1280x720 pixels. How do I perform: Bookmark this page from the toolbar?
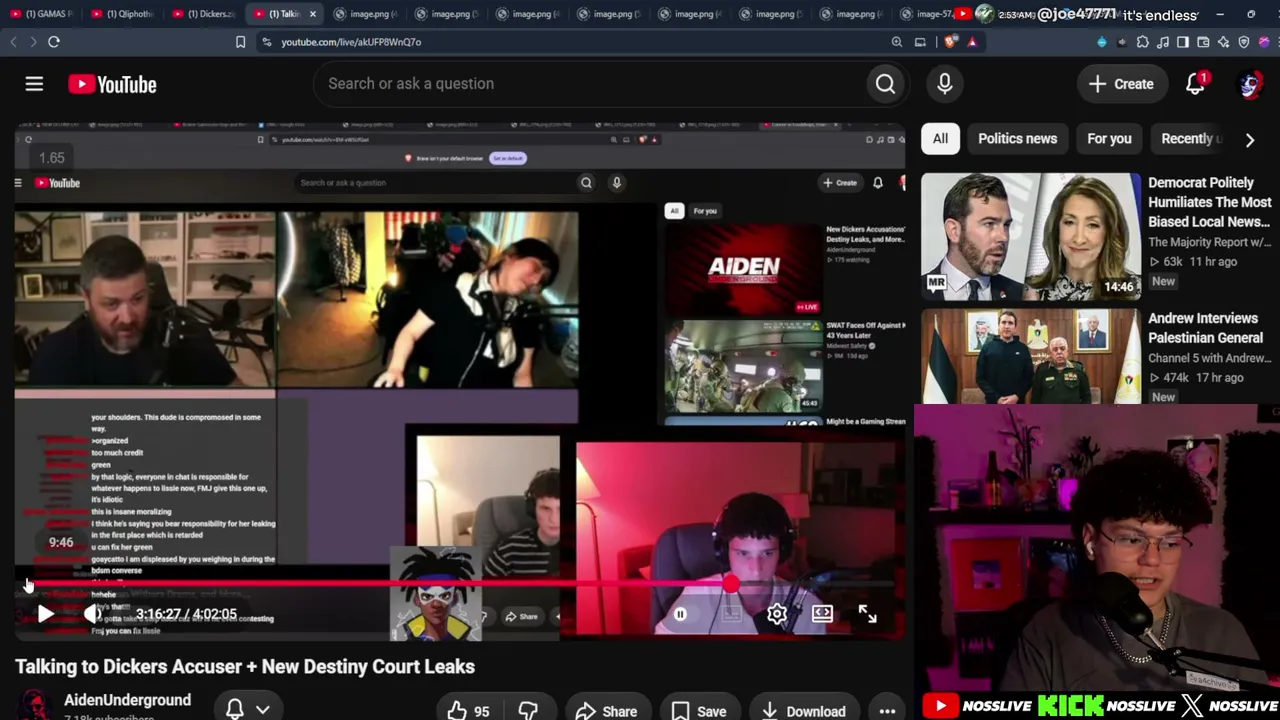tap(240, 42)
